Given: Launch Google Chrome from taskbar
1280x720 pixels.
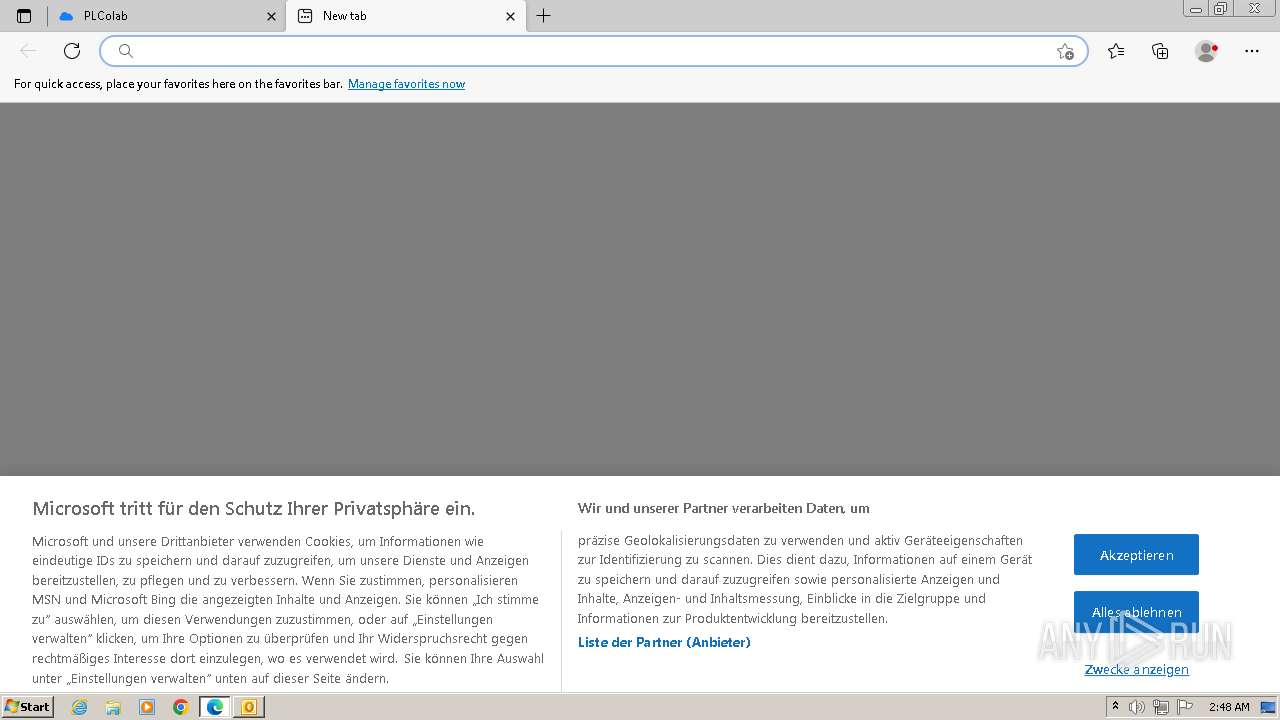Looking at the screenshot, I should coord(181,707).
